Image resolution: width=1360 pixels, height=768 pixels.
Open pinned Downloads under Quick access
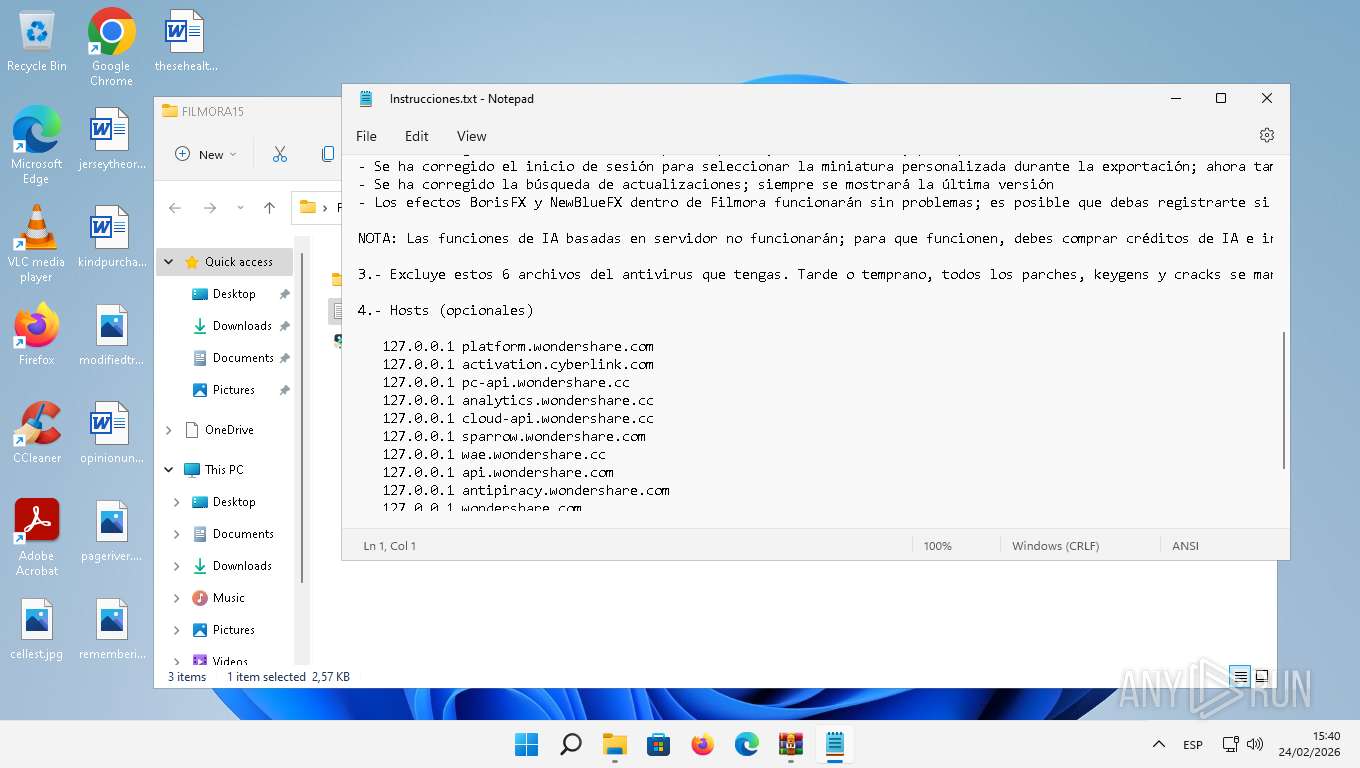(242, 326)
